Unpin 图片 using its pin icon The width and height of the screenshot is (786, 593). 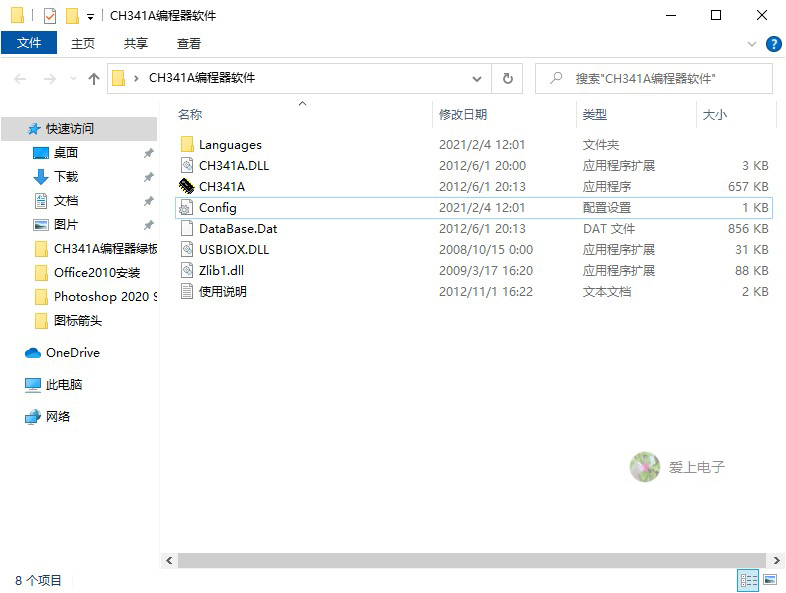coord(148,225)
